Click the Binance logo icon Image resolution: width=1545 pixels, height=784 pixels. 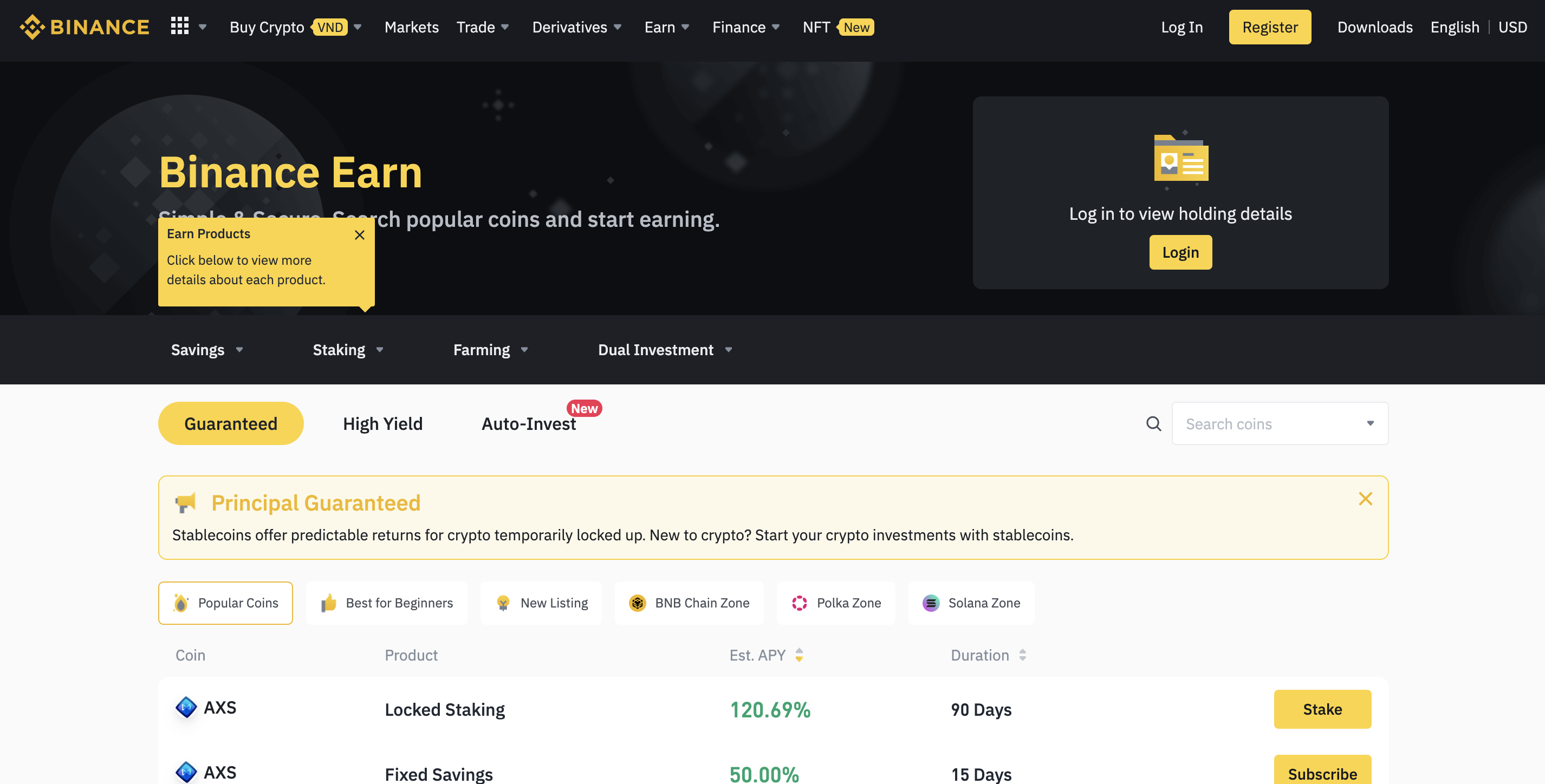coord(33,27)
